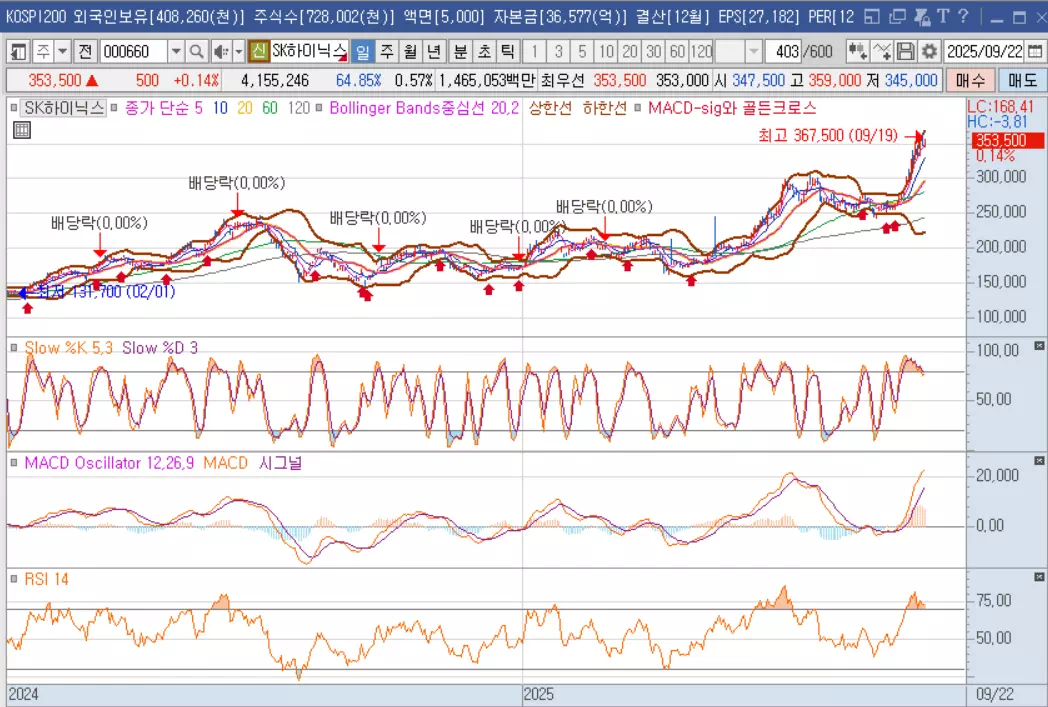Image resolution: width=1048 pixels, height=707 pixels.
Task: Click the date field 2025/09/22
Action: coord(985,51)
